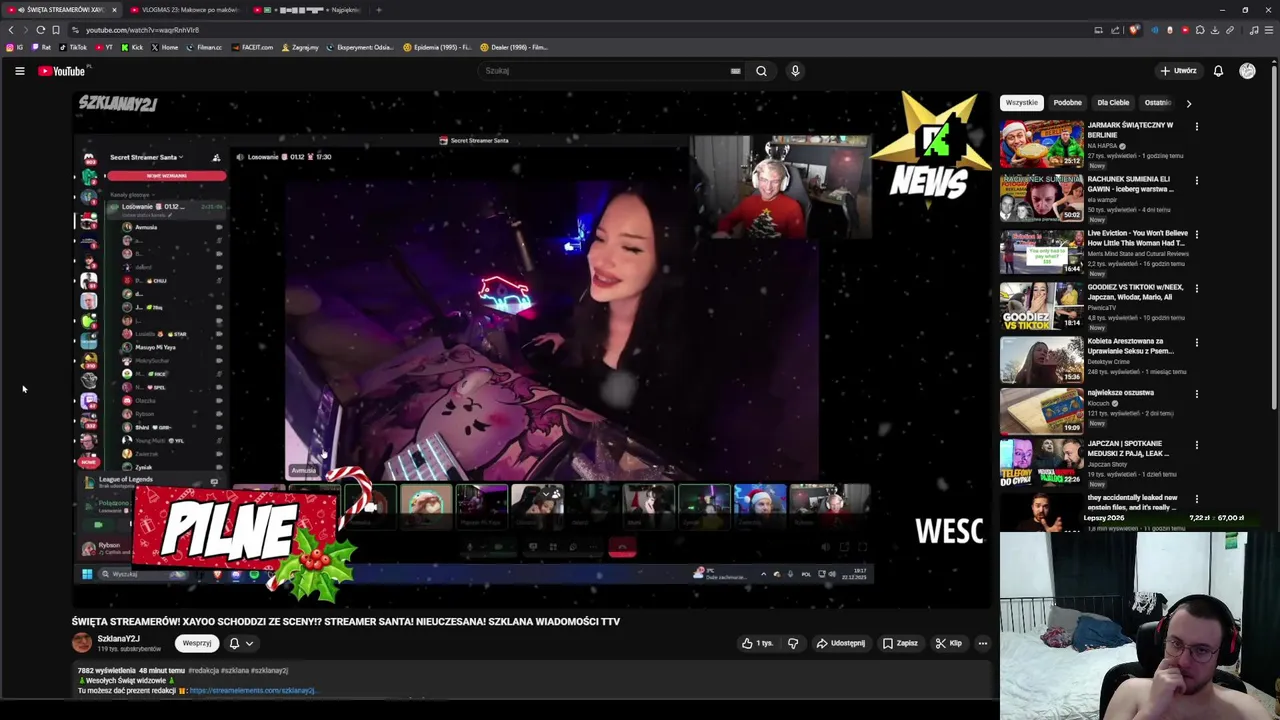The height and width of the screenshot is (720, 1280).
Task: Open a new browser tab
Action: point(378,10)
